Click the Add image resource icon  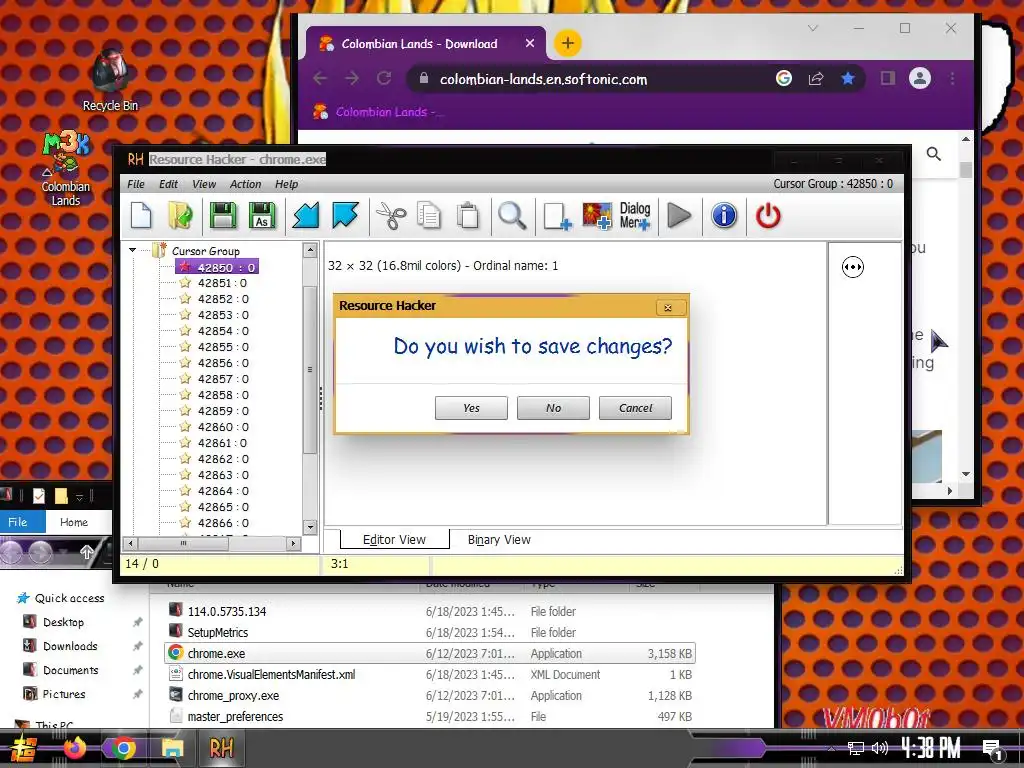pos(597,216)
